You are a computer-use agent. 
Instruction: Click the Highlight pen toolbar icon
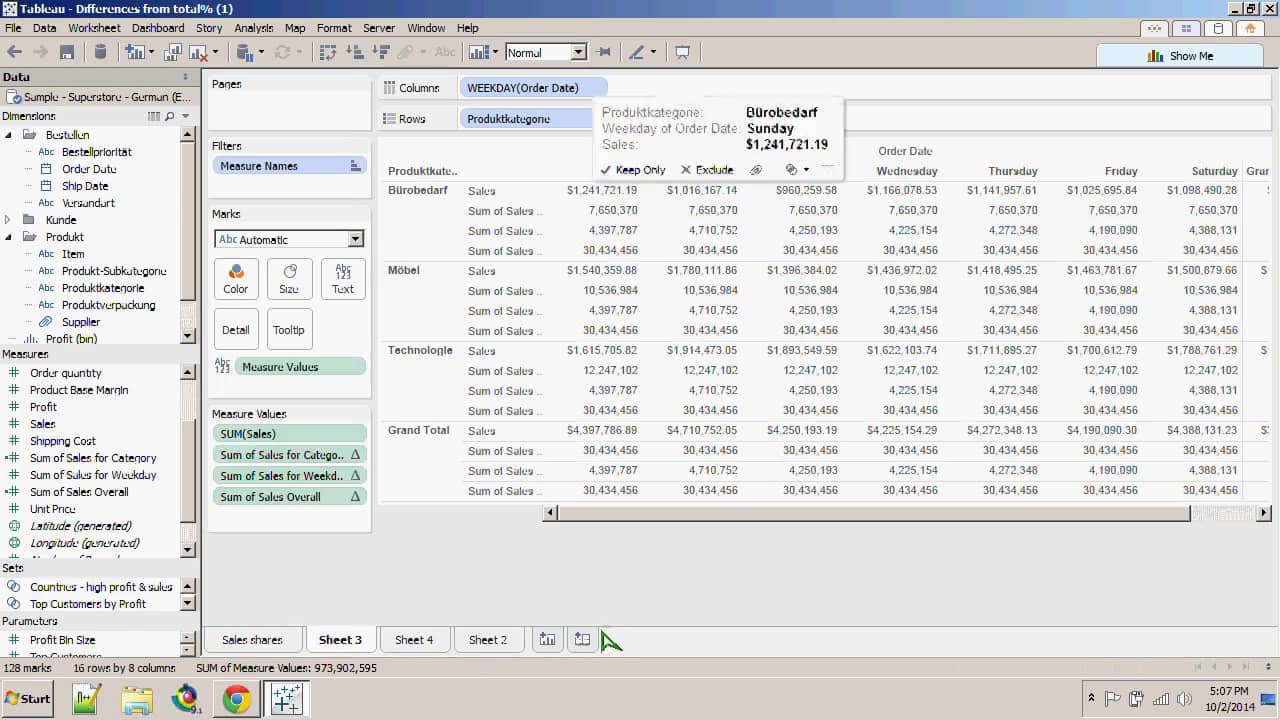pos(635,52)
